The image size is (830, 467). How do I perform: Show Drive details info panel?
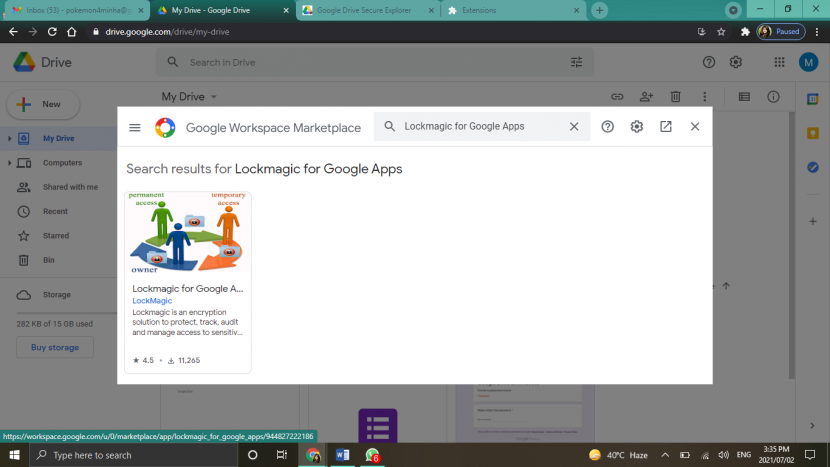773,97
